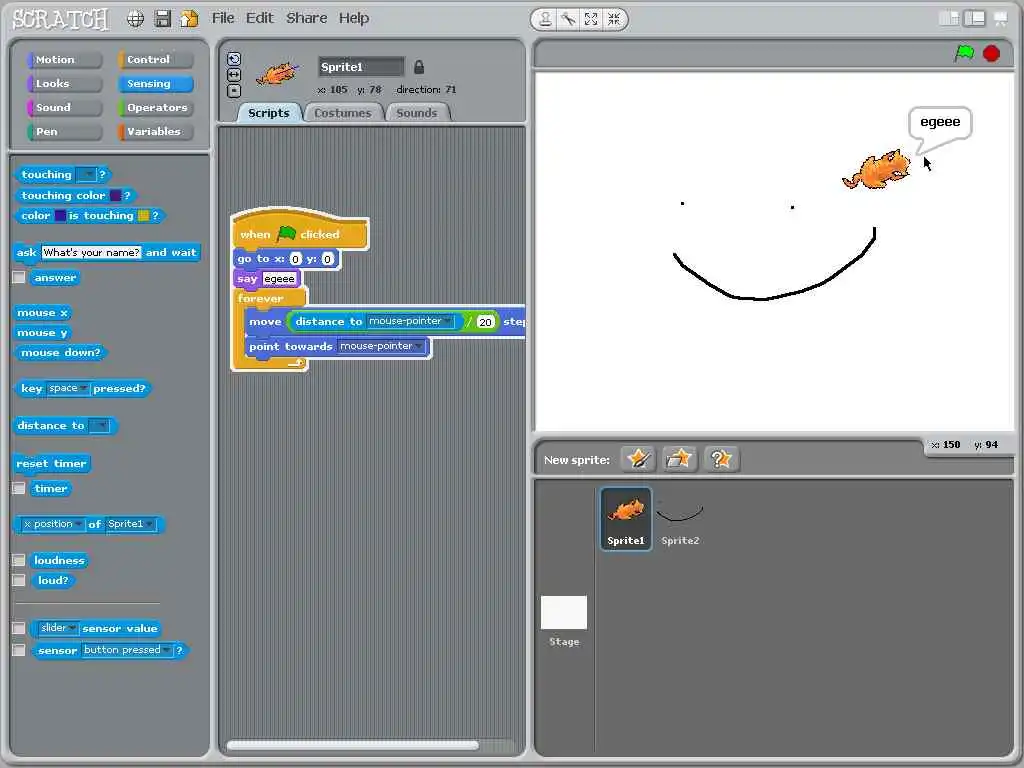This screenshot has width=1024, height=768.
Task: Click the say block egeee text field
Action: pyautogui.click(x=279, y=279)
